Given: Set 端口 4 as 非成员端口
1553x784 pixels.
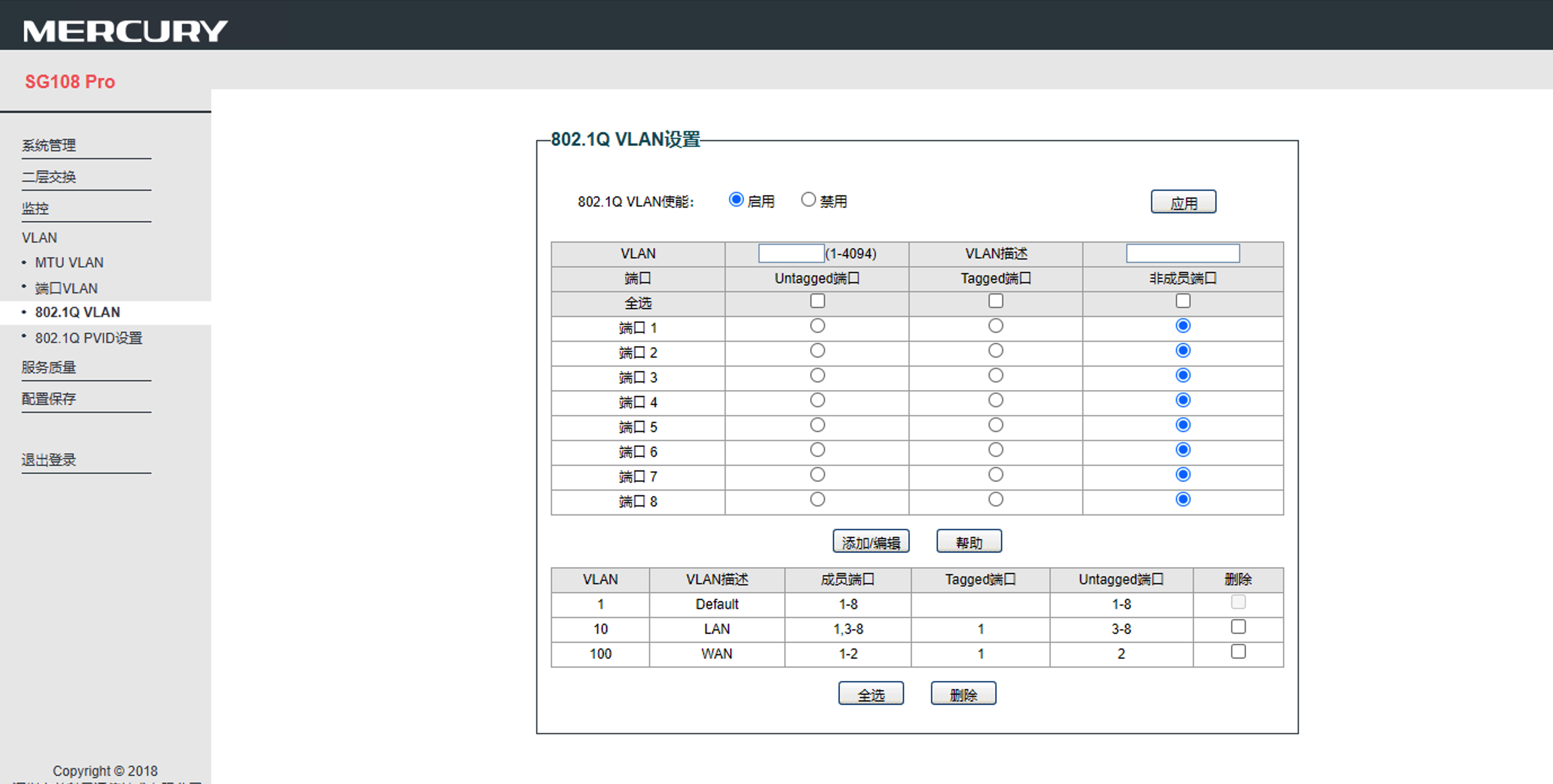Looking at the screenshot, I should coord(1183,400).
